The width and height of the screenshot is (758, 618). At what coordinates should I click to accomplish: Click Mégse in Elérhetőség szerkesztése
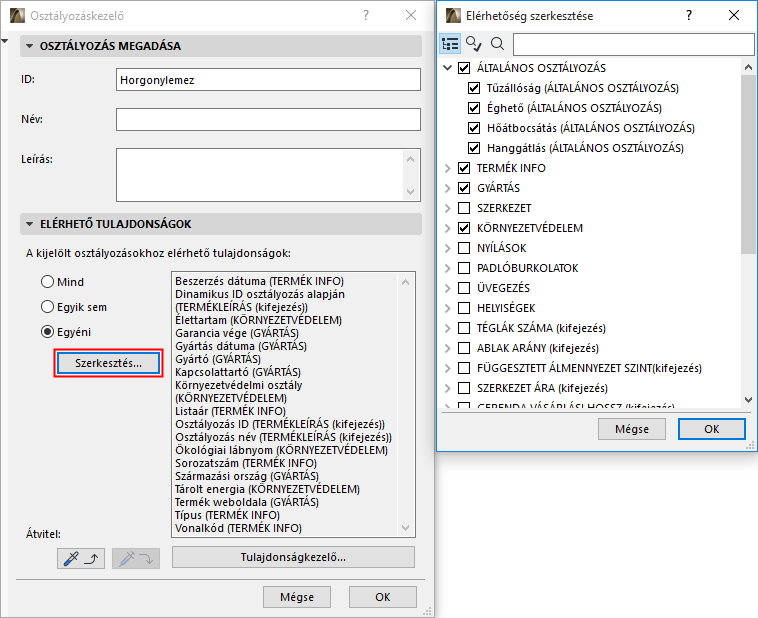[632, 429]
